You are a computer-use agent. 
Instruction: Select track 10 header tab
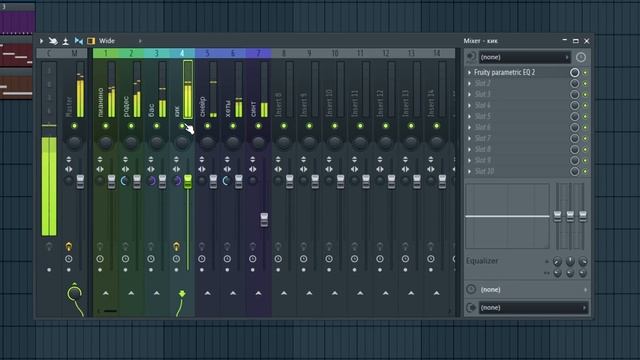(x=335, y=53)
